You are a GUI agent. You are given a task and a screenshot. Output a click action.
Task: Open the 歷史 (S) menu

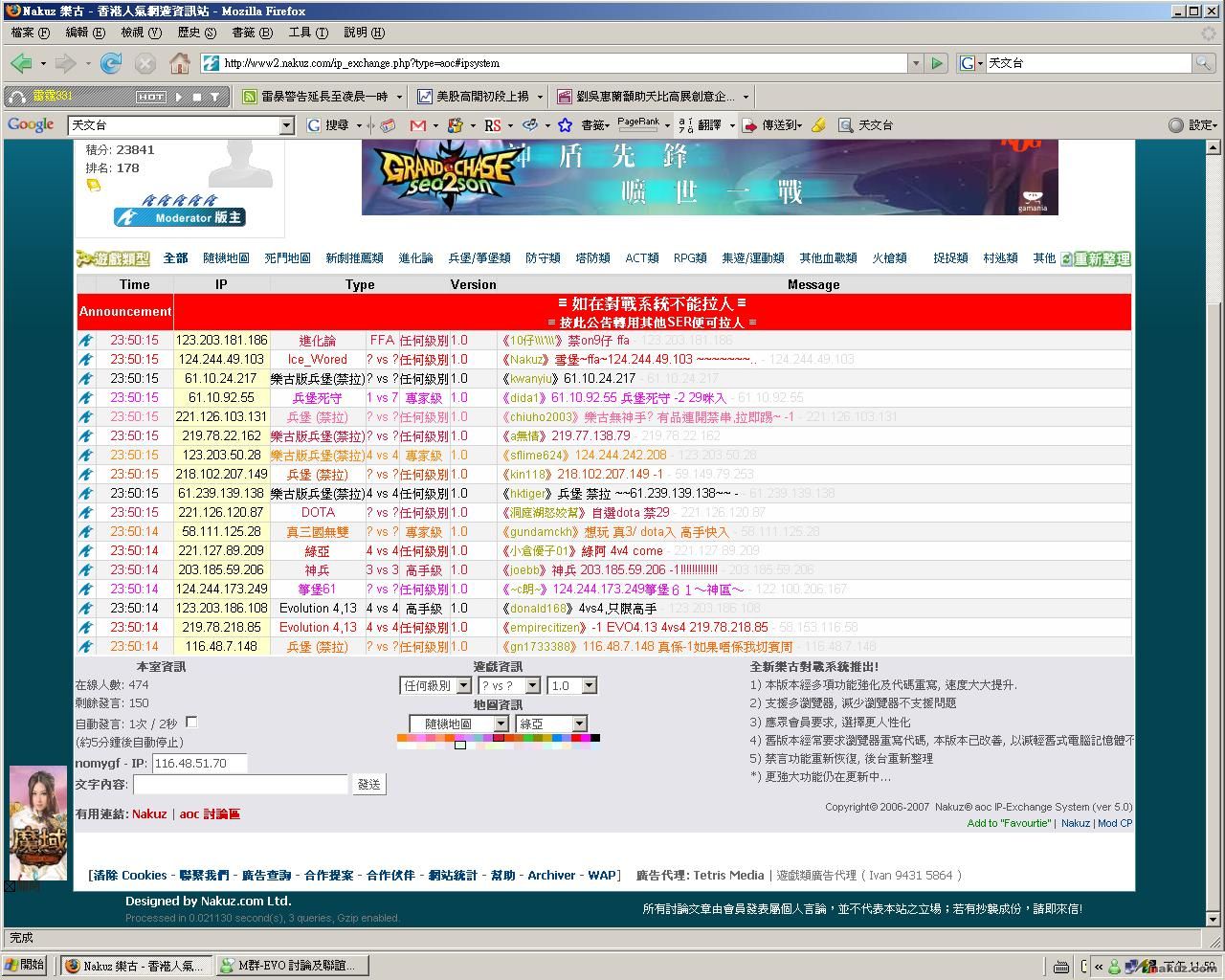click(196, 33)
